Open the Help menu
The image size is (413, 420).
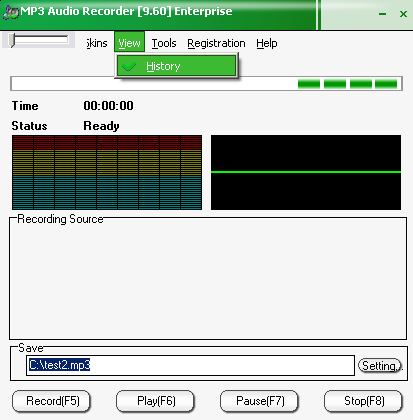click(267, 43)
